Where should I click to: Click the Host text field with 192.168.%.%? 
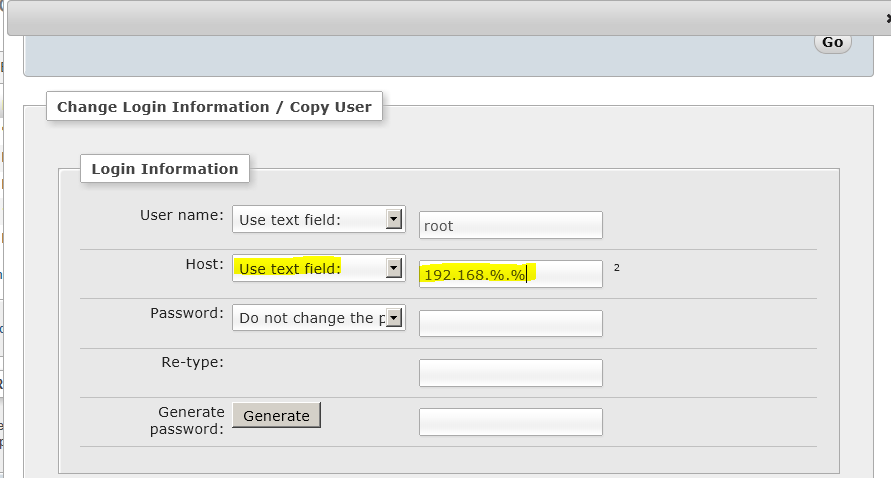coord(511,274)
